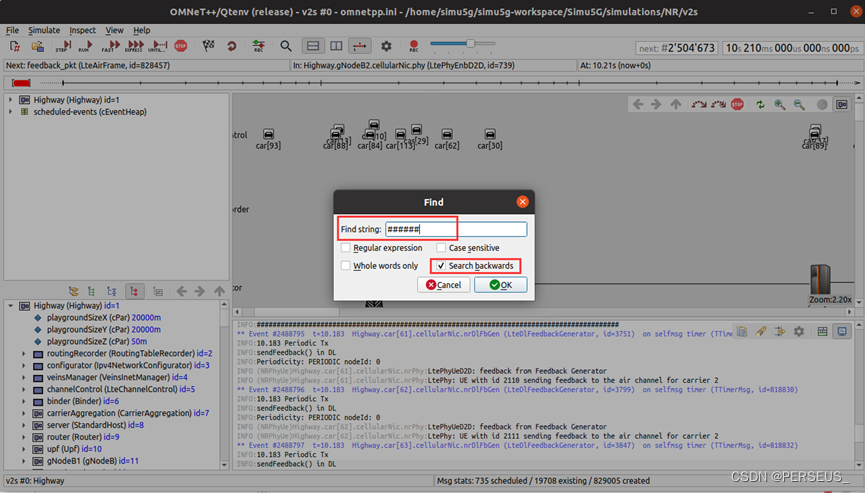Toggle the red-dotted tree mode icon
Image resolution: width=865 pixels, height=493 pixels.
pos(135,291)
